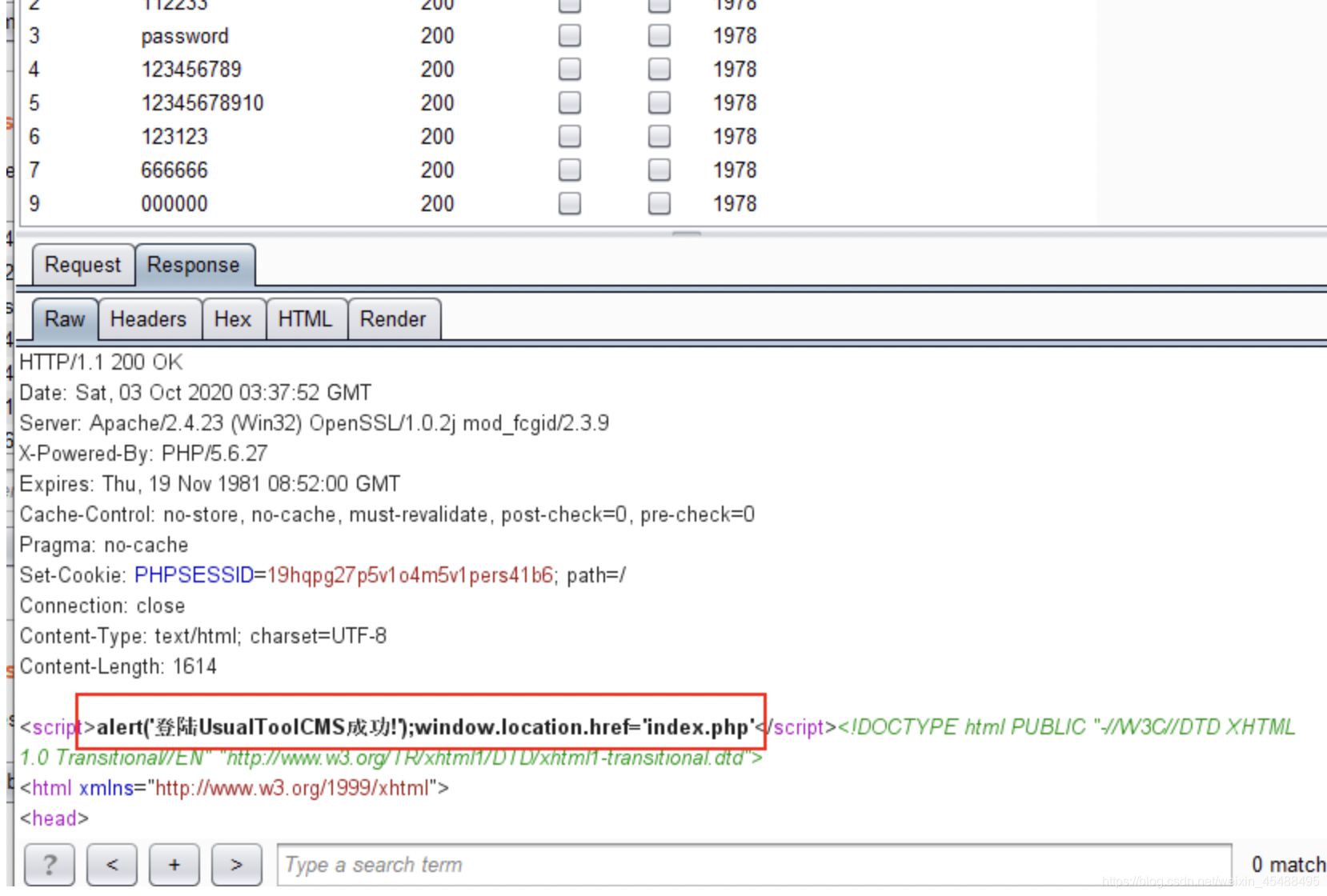
Task: Click status 200 in password row
Action: tap(437, 36)
